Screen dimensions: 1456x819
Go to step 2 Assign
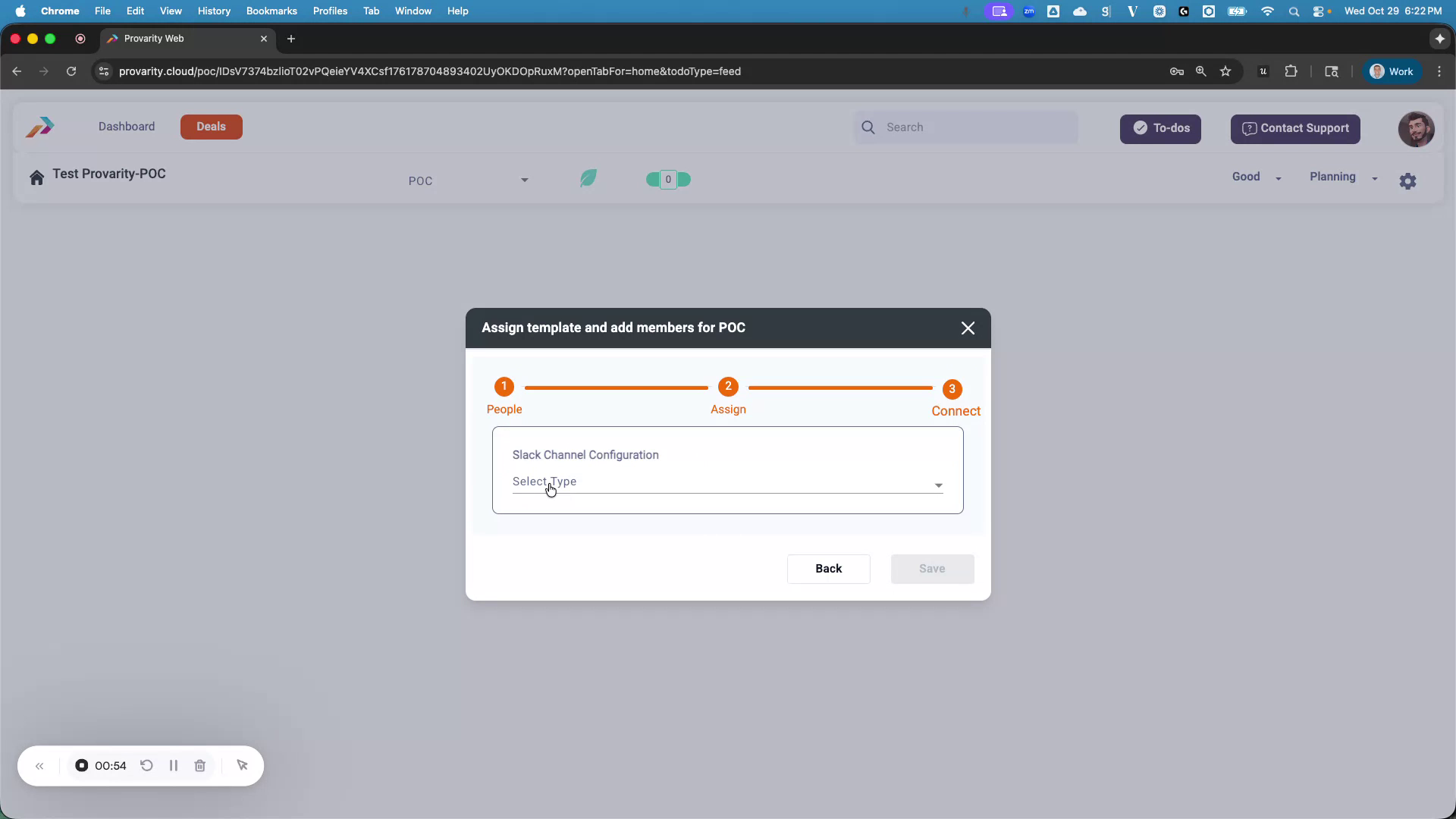pyautogui.click(x=728, y=387)
